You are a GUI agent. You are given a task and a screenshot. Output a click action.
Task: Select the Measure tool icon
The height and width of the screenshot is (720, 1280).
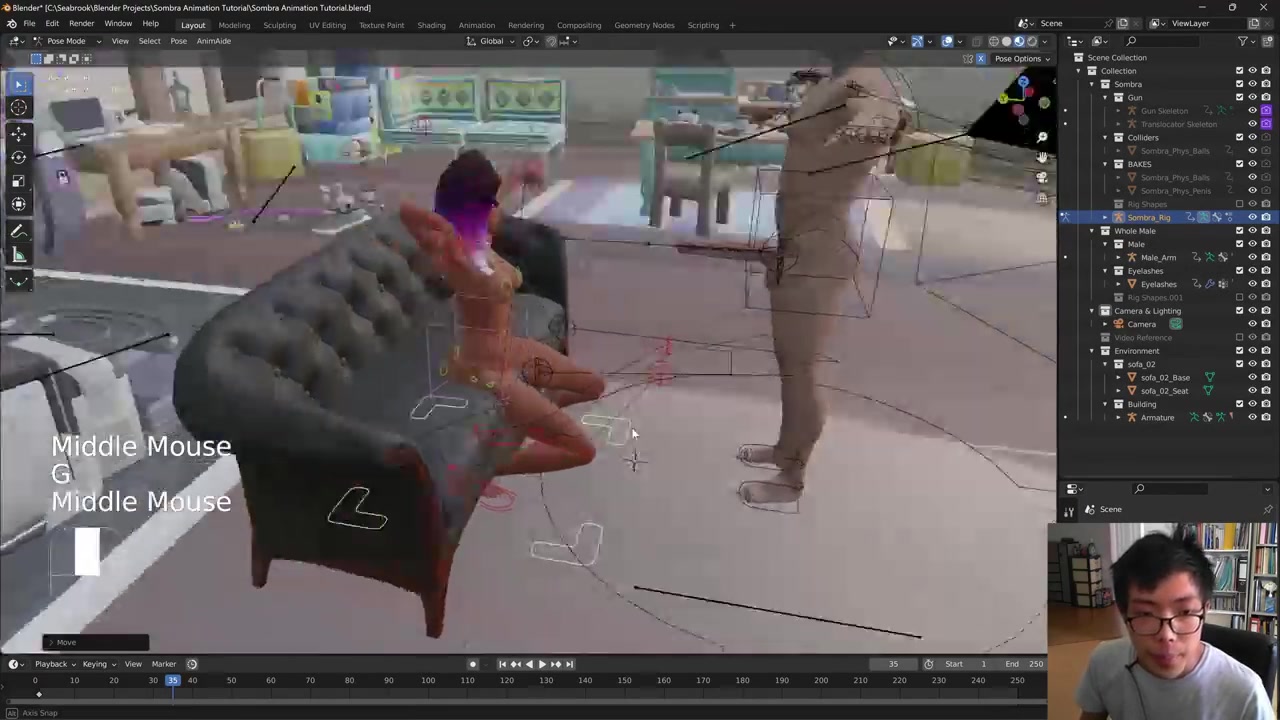18,256
